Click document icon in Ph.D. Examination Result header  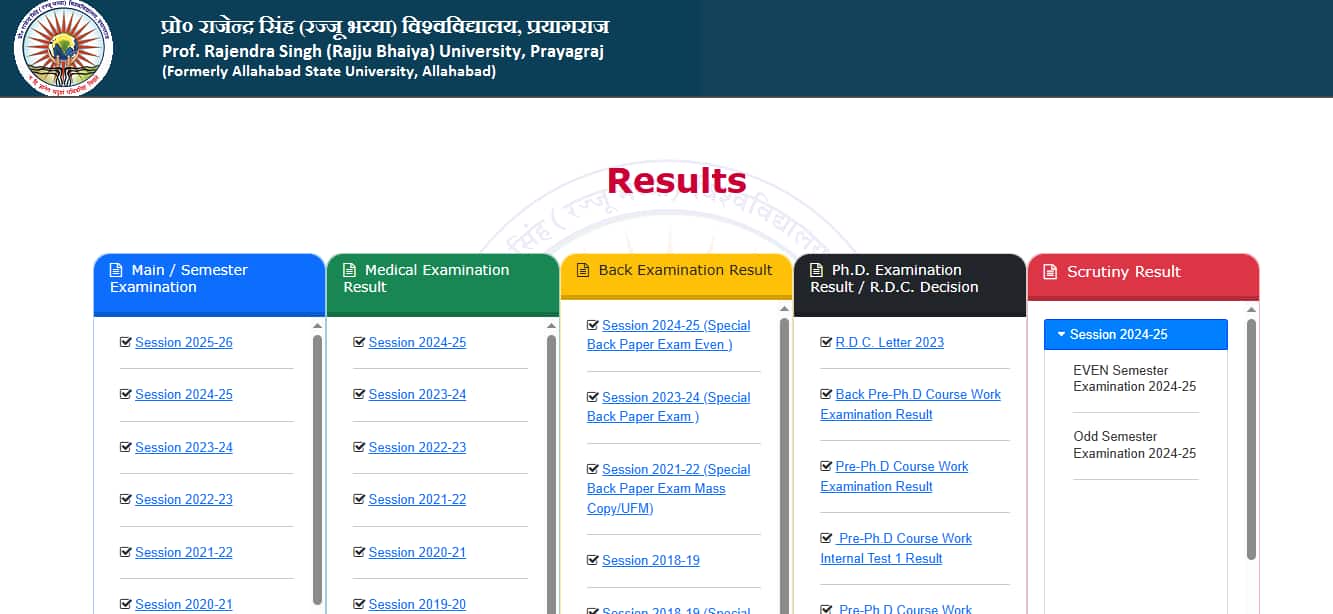pos(816,270)
